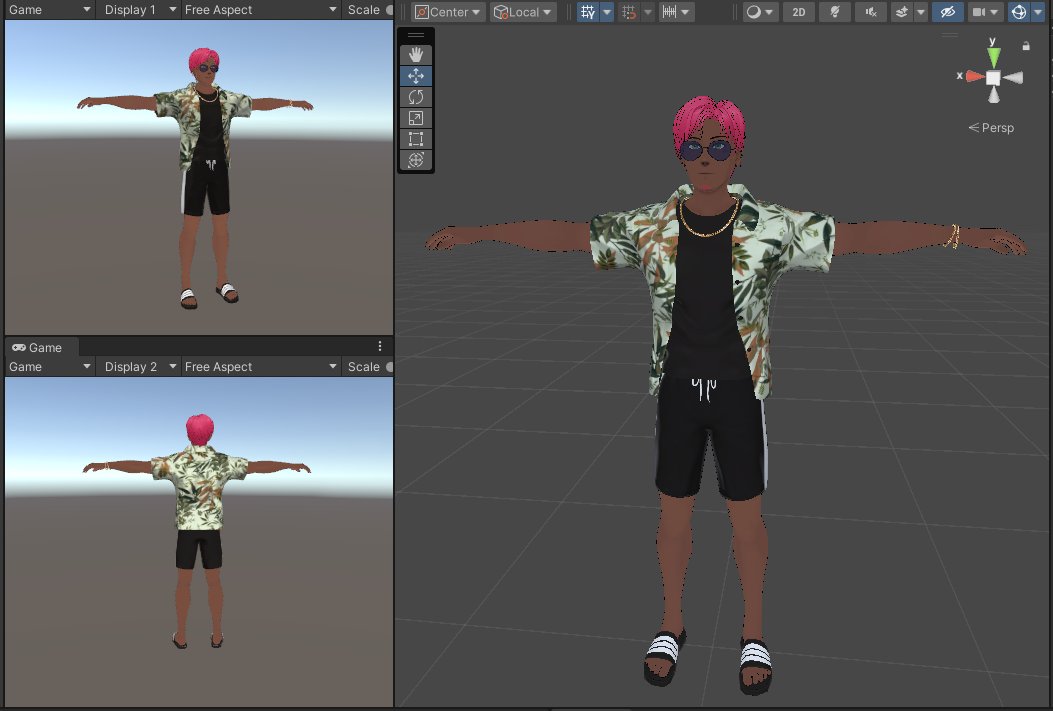The width and height of the screenshot is (1053, 711).
Task: Toggle gizmos in scene view
Action: pos(1019,12)
